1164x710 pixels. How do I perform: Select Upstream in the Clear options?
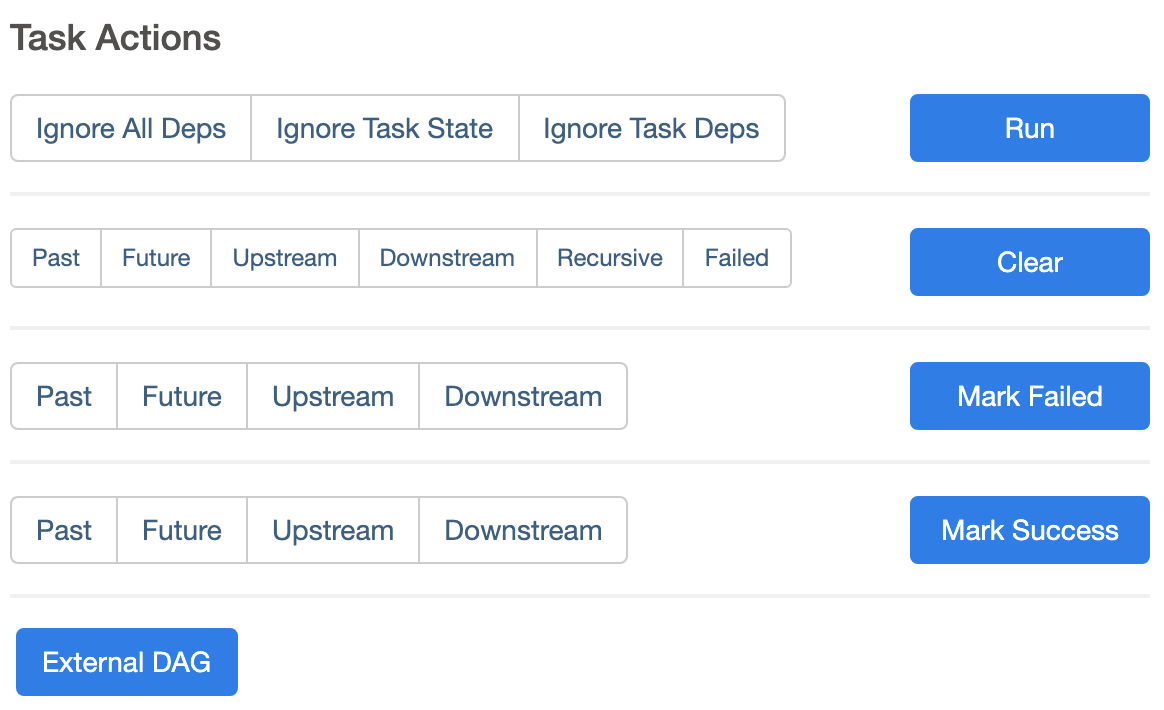[x=284, y=258]
